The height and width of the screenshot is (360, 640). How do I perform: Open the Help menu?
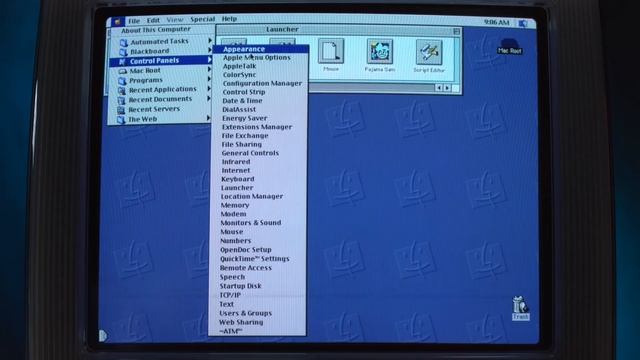pos(229,19)
